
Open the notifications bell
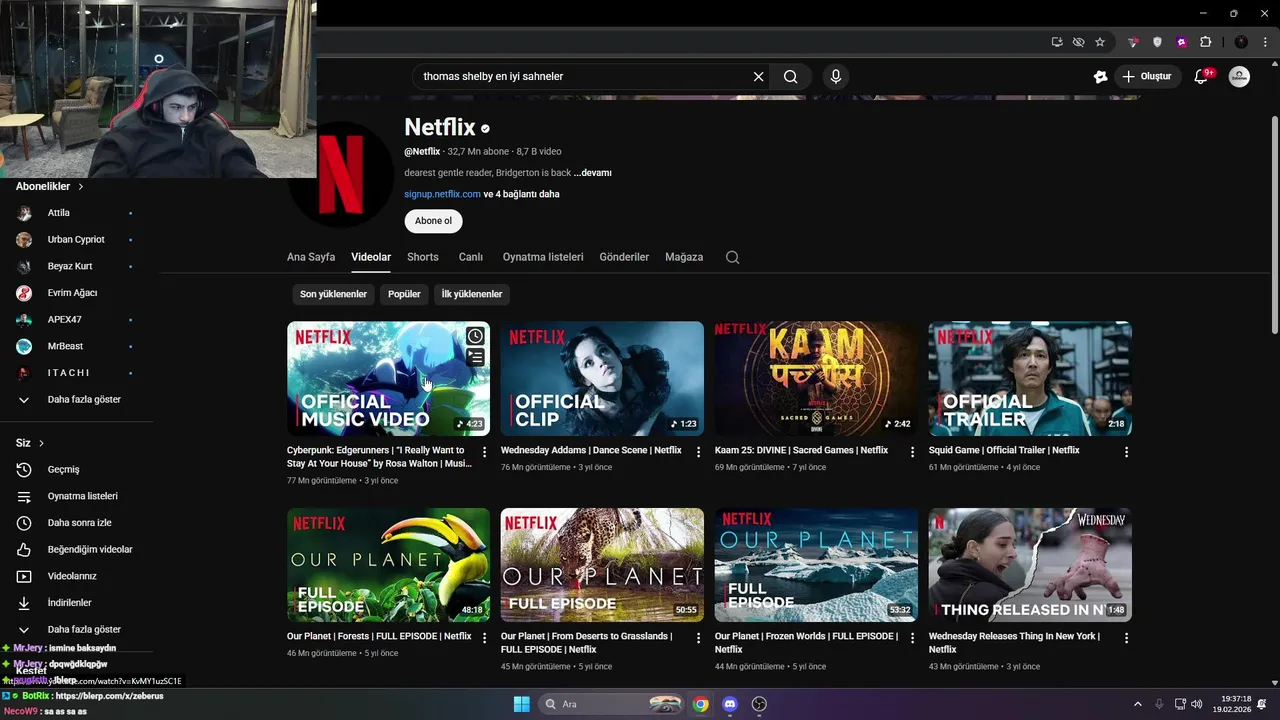[1202, 76]
